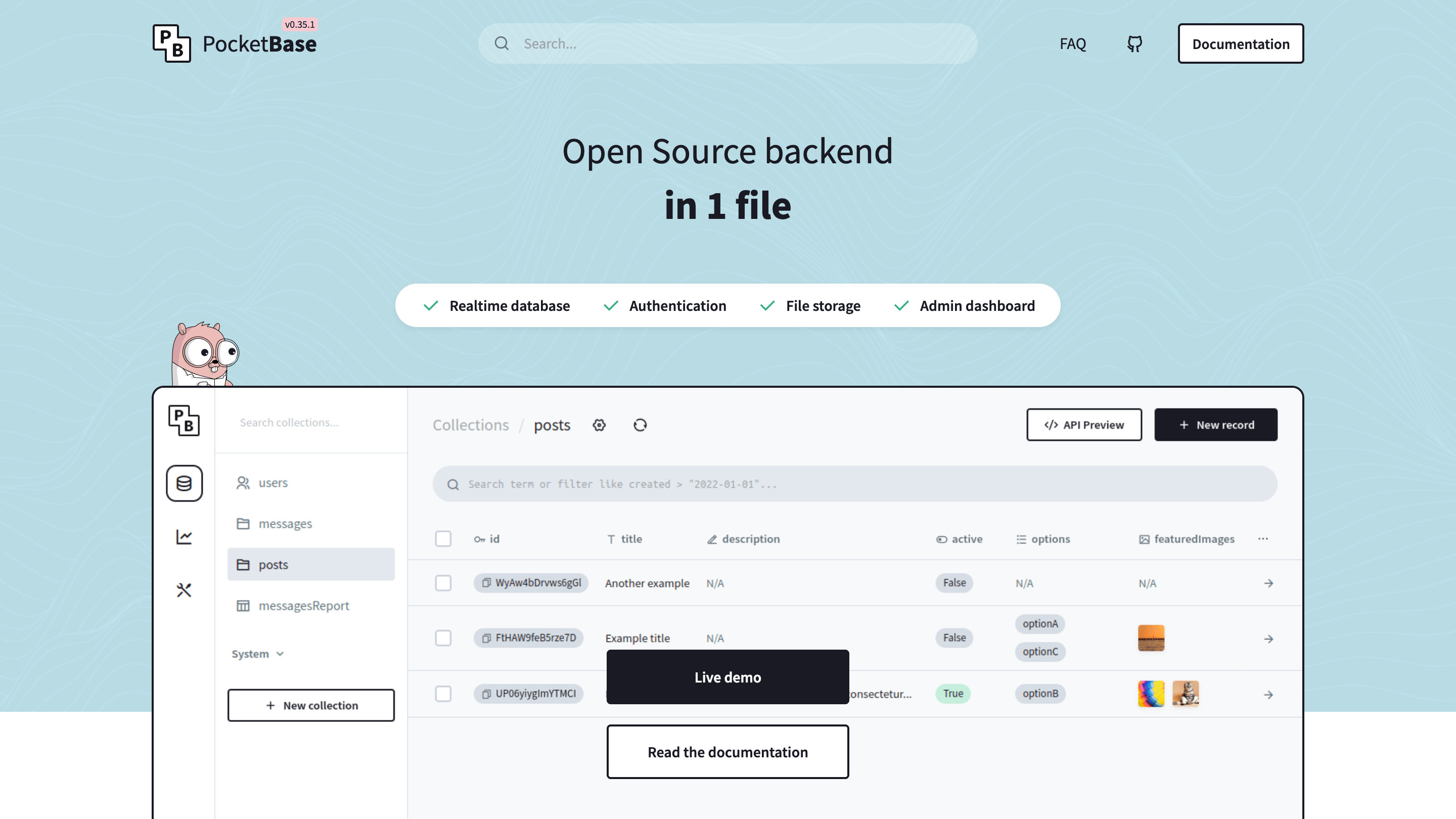Click the PocketBase logo in the sidebar
Viewport: 1456px width, 819px height.
click(184, 421)
